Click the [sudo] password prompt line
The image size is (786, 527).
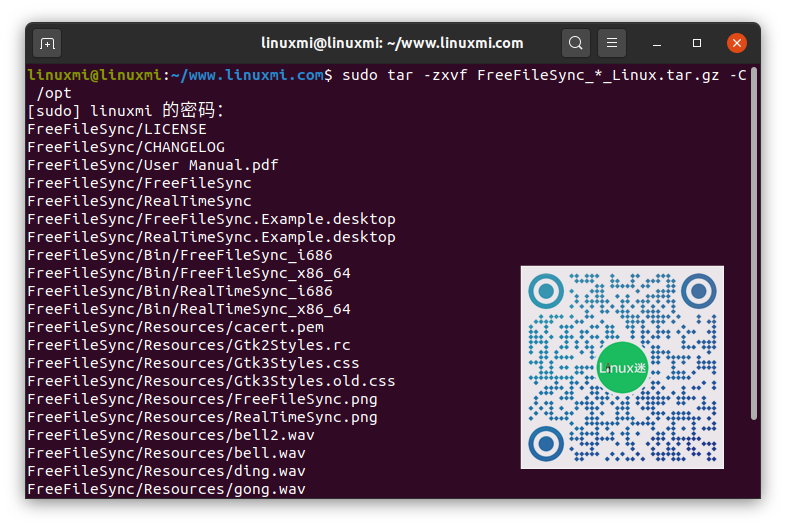[126, 111]
